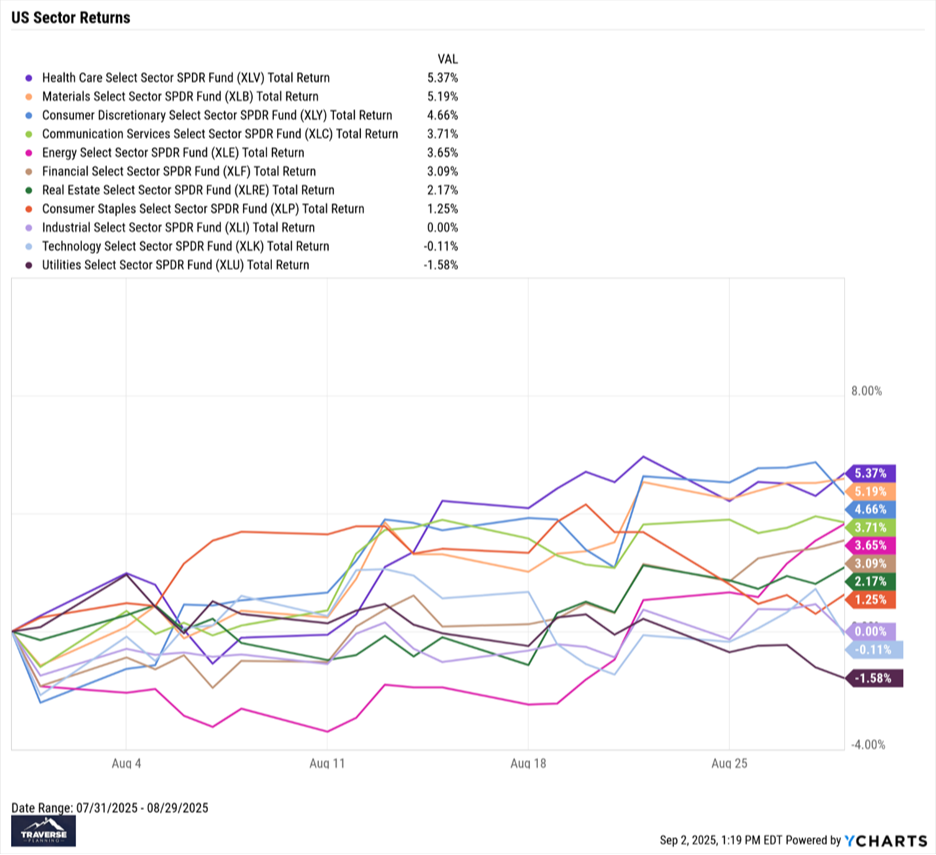The height and width of the screenshot is (855, 936).
Task: Select the Communication Services (XLC) legend label
Action: tap(220, 134)
